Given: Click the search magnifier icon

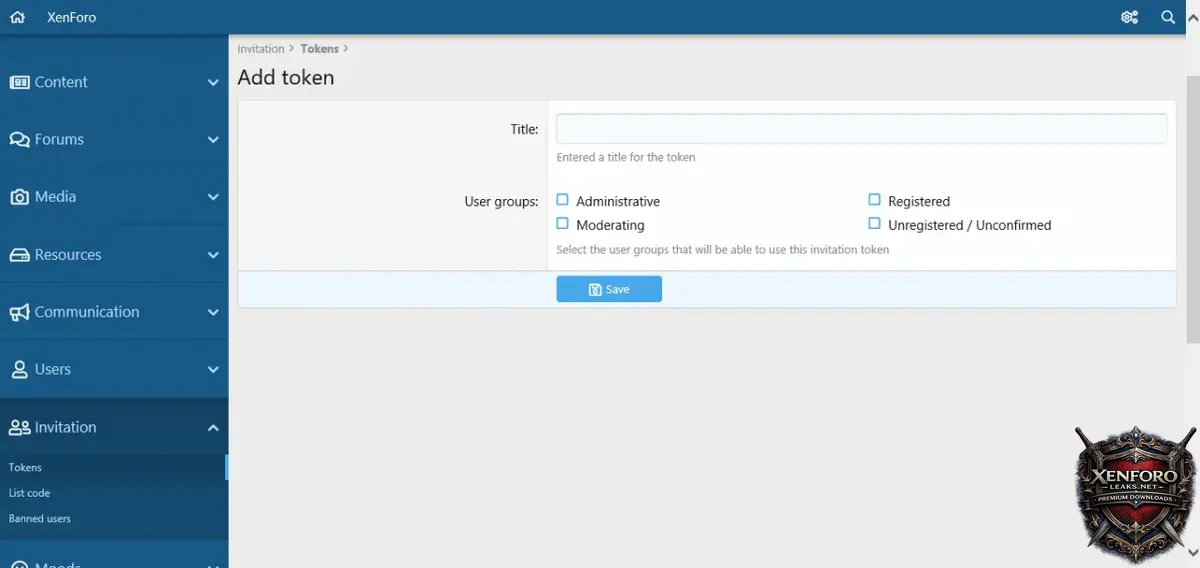Looking at the screenshot, I should click(1168, 17).
